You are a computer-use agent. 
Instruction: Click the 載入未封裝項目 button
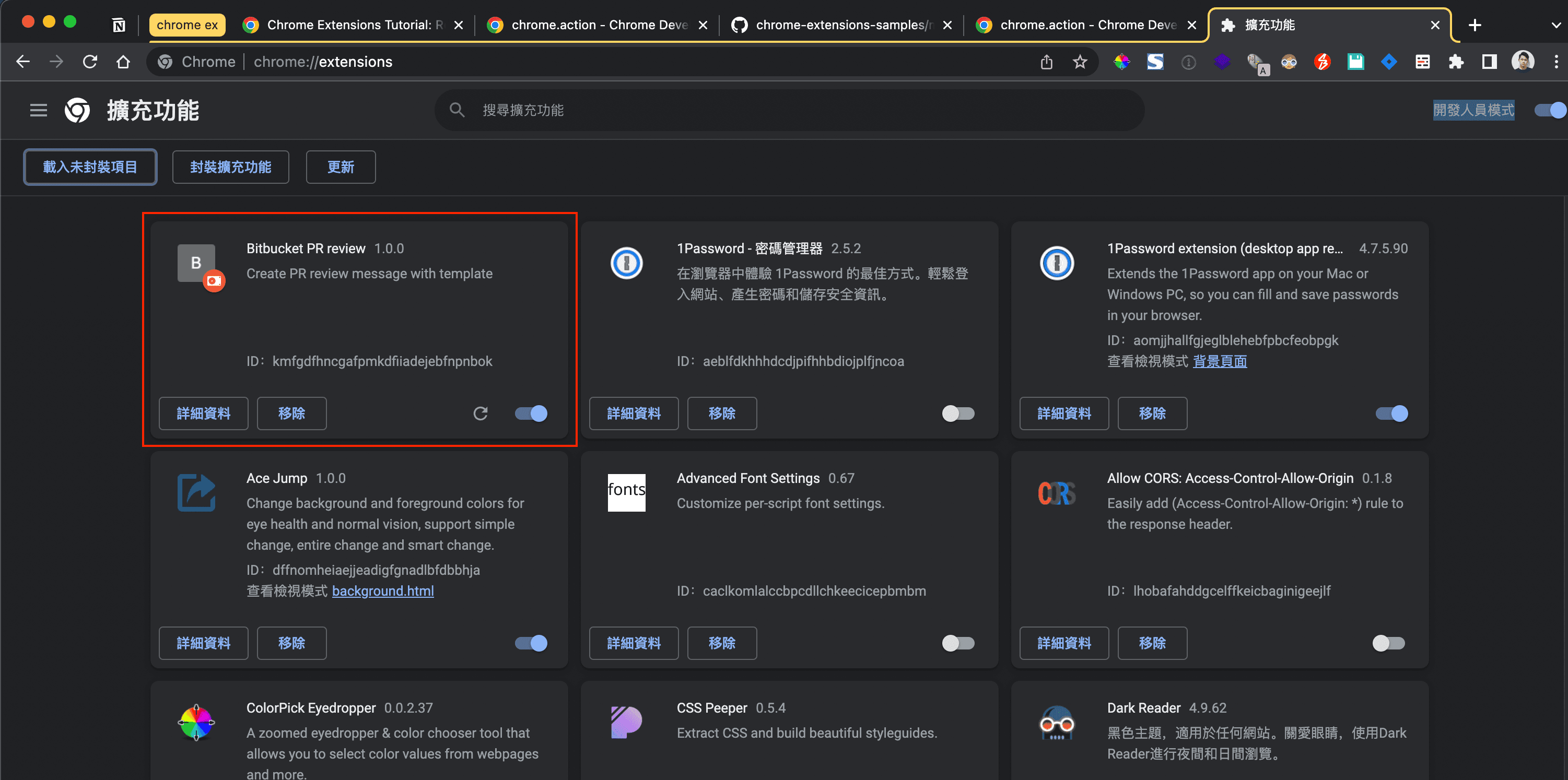[90, 167]
